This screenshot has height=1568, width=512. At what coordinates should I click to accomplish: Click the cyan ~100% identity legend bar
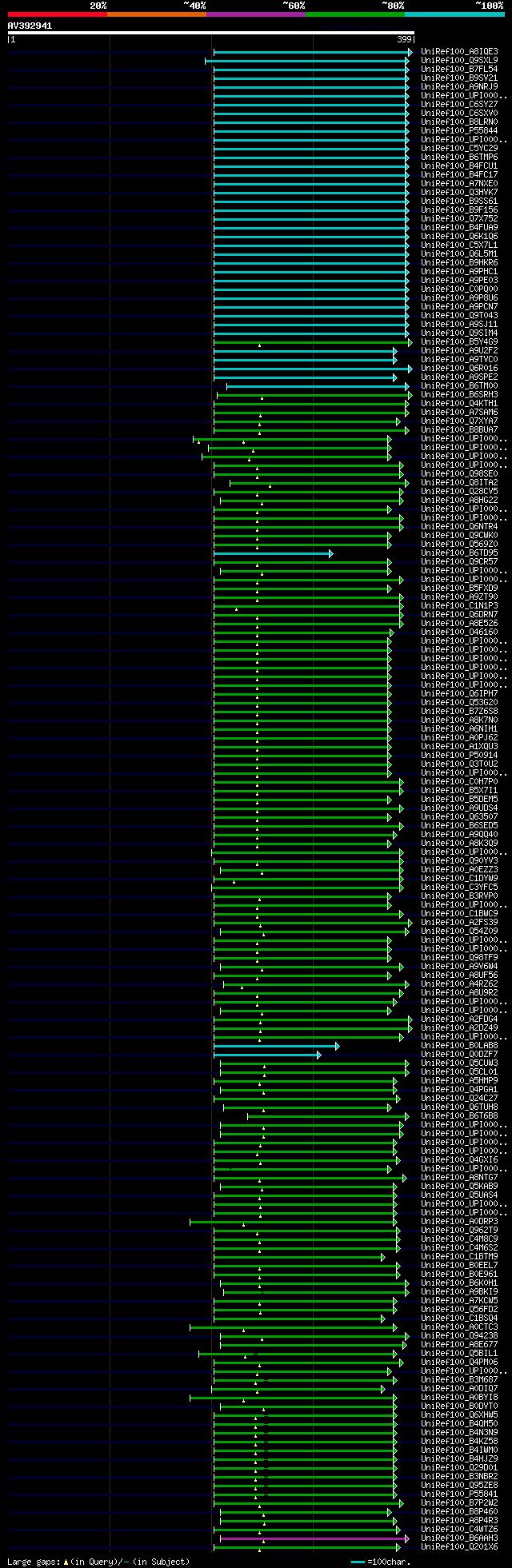click(x=454, y=14)
